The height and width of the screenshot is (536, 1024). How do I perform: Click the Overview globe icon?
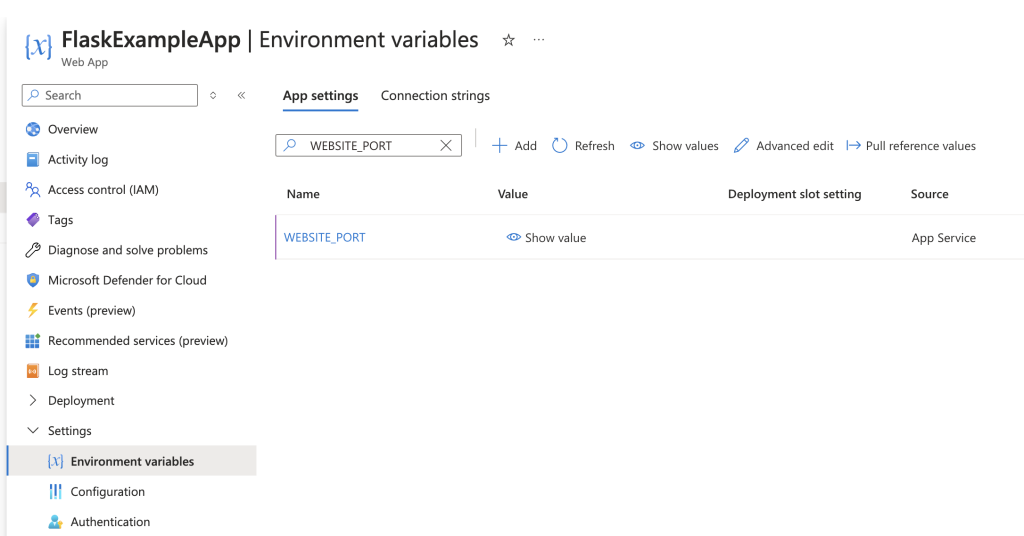tap(33, 129)
